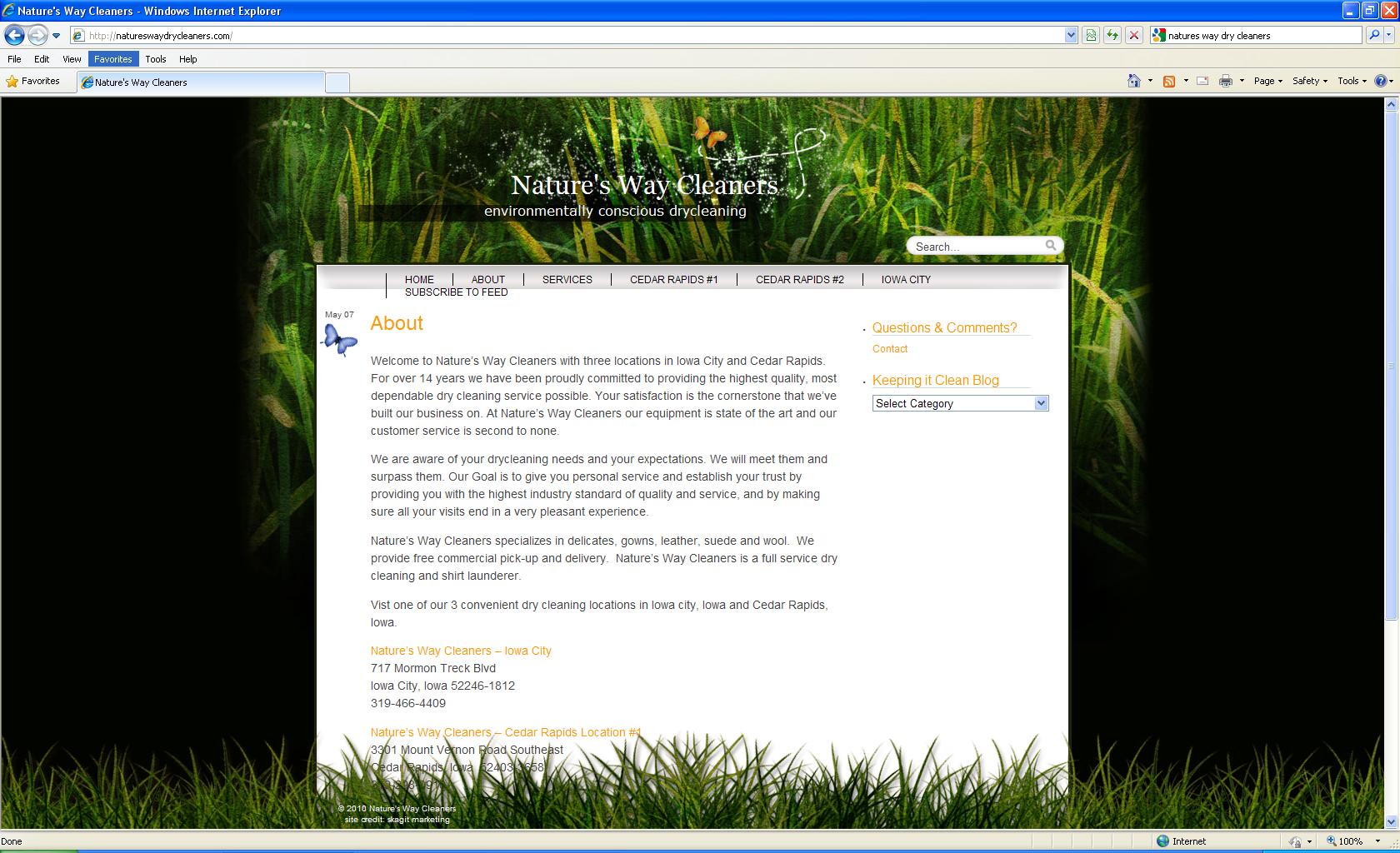The height and width of the screenshot is (853, 1400).
Task: Click the 100% zoom level button
Action: pos(1345,841)
